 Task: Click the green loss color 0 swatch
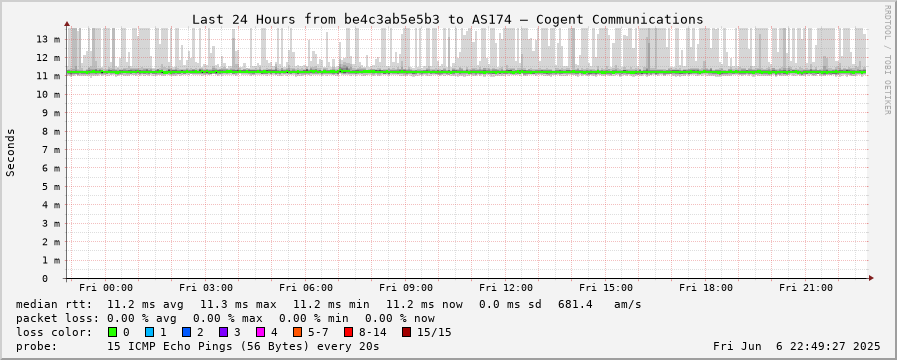pos(112,332)
